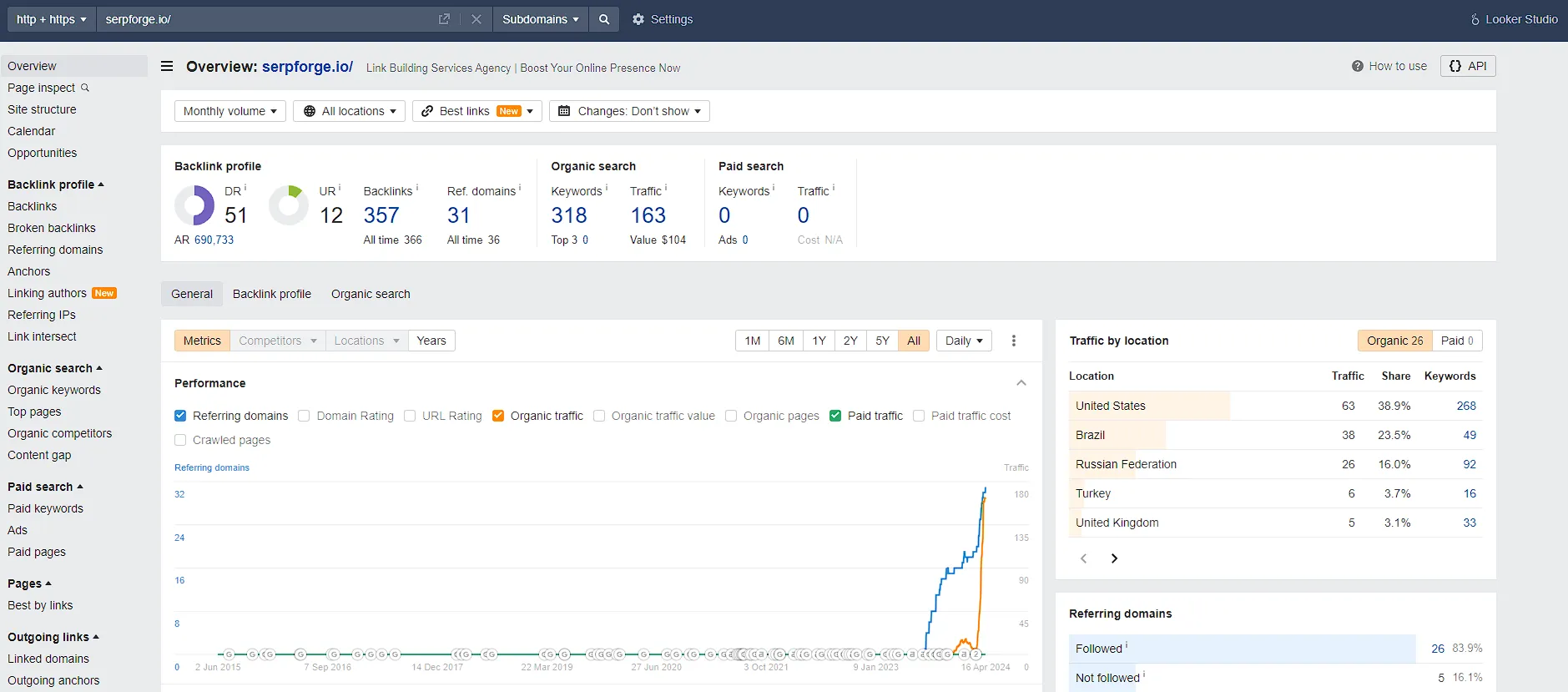Click United States traffic share bar
Image resolution: width=1568 pixels, height=692 pixels.
1149,406
